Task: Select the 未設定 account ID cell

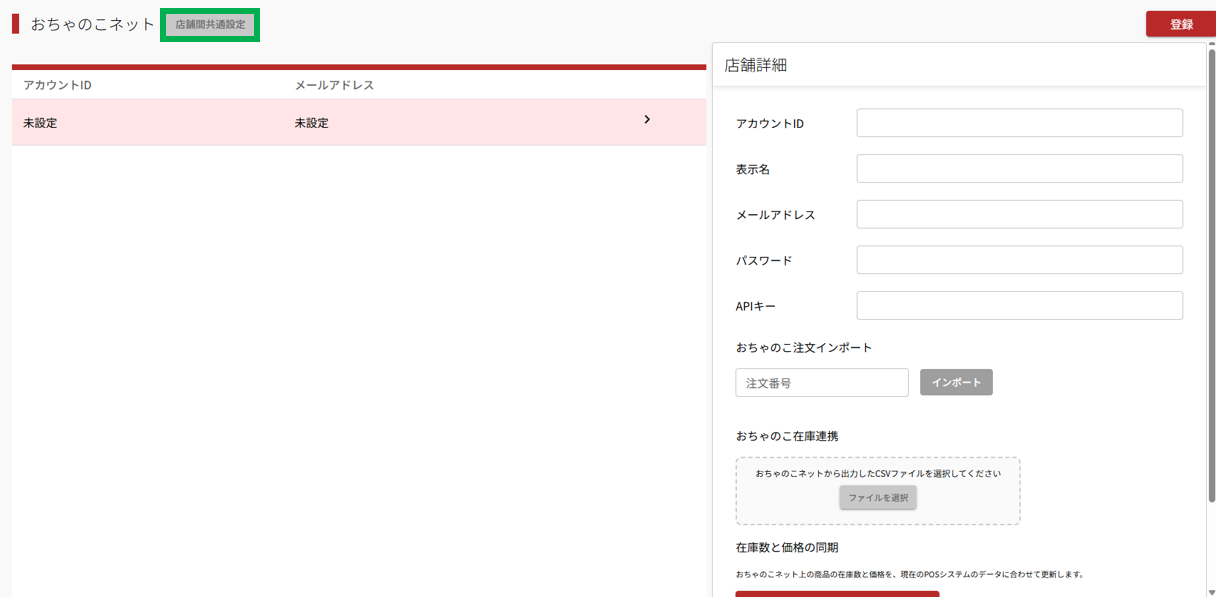Action: pos(41,123)
